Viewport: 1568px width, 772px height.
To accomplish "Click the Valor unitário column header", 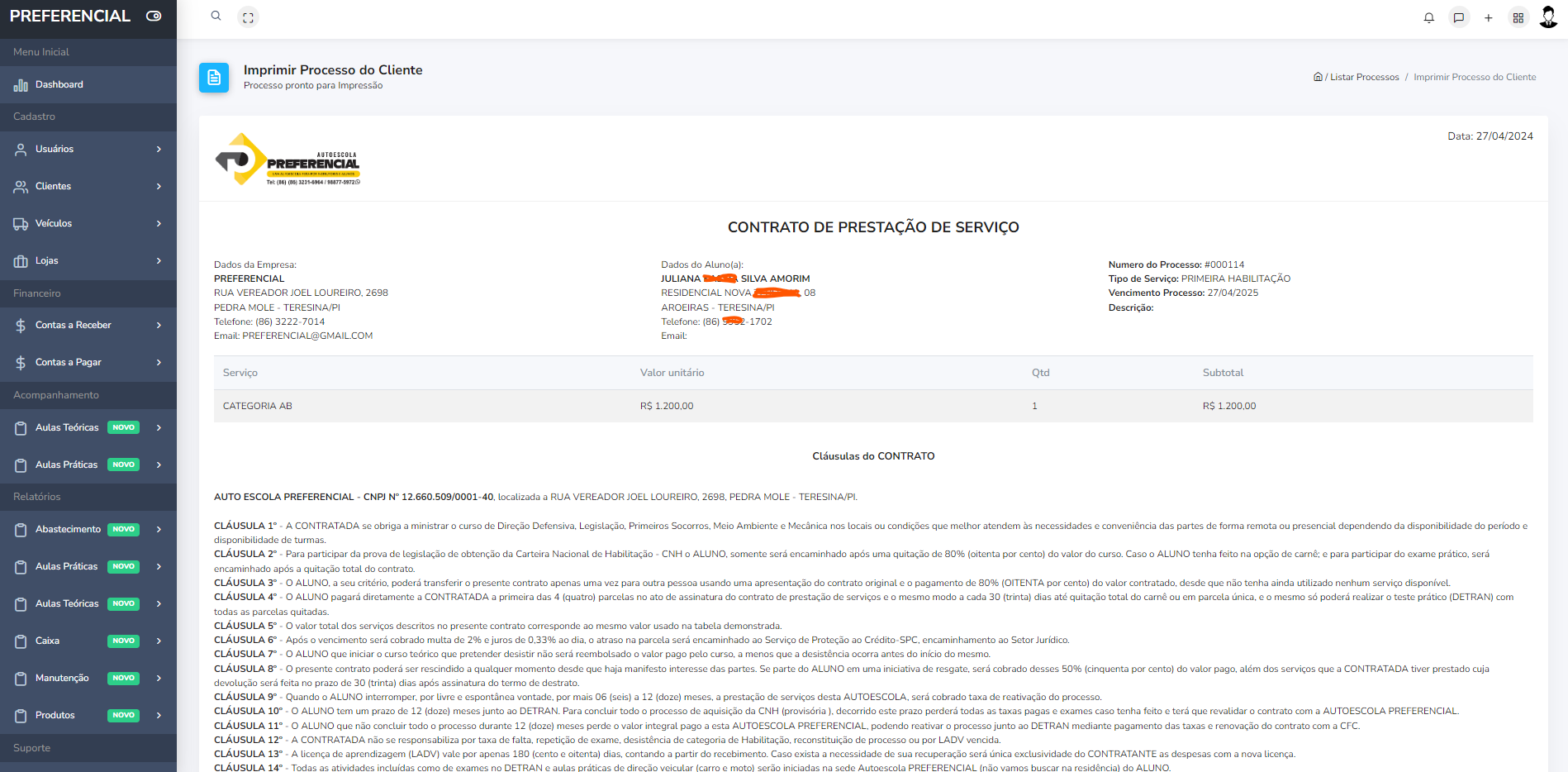I will coord(672,373).
